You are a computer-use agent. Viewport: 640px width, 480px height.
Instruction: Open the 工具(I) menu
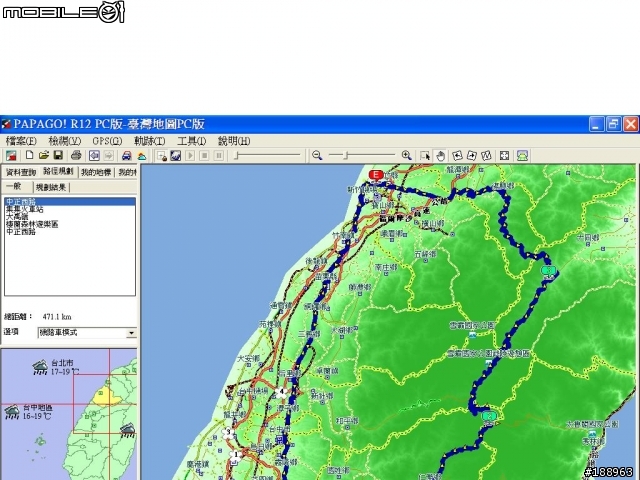pyautogui.click(x=191, y=141)
